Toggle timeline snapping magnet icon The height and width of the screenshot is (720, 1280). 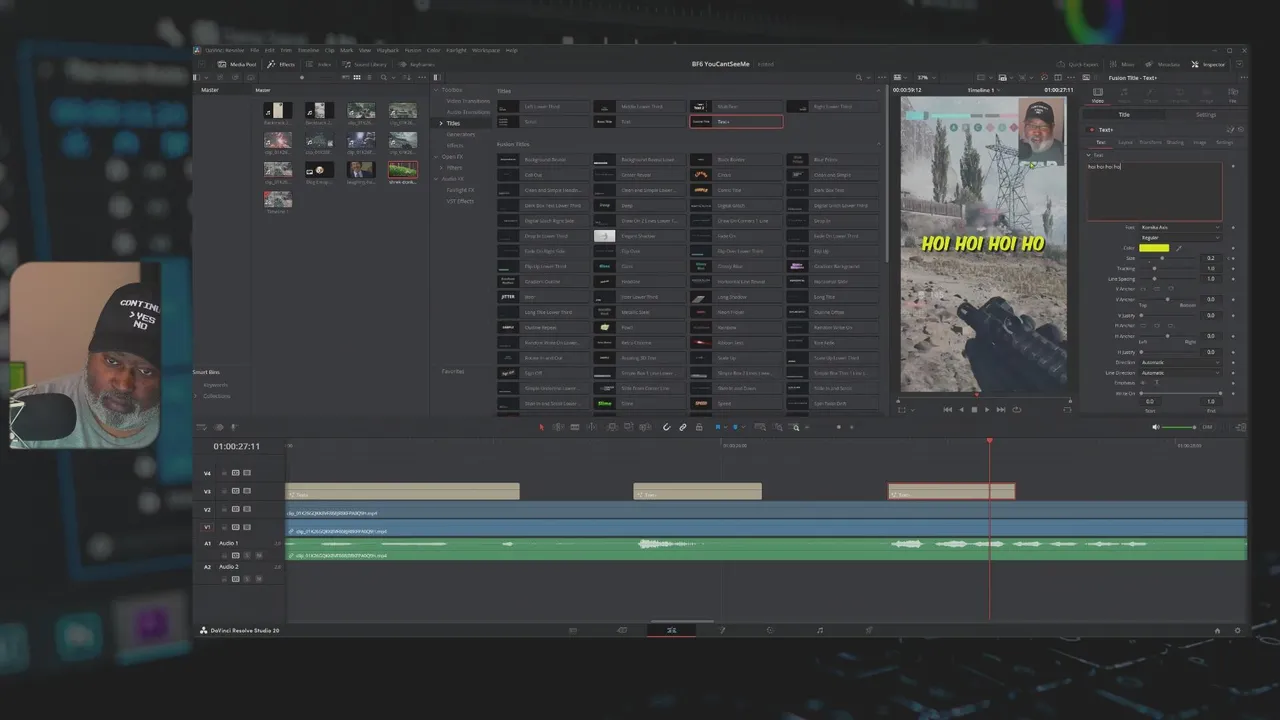pos(667,427)
